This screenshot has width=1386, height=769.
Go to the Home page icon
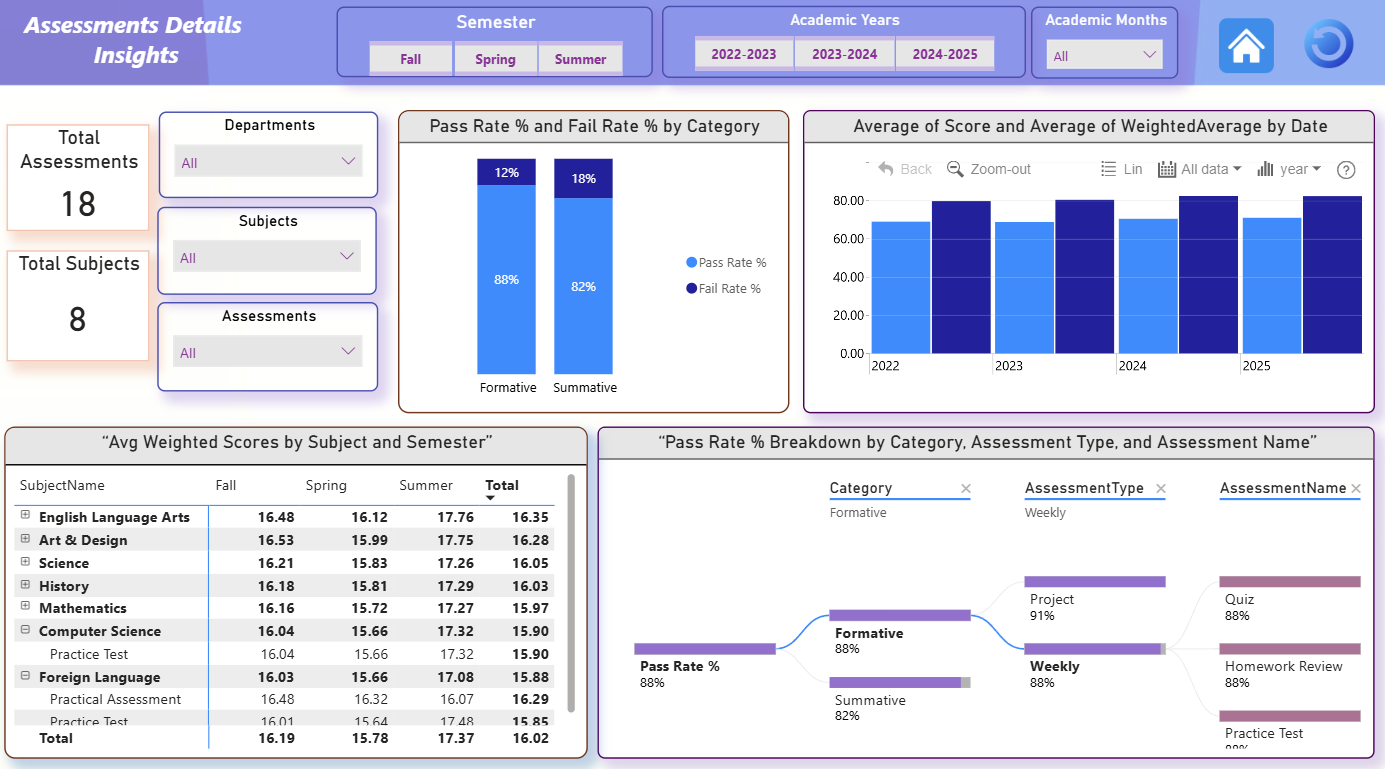[x=1246, y=45]
